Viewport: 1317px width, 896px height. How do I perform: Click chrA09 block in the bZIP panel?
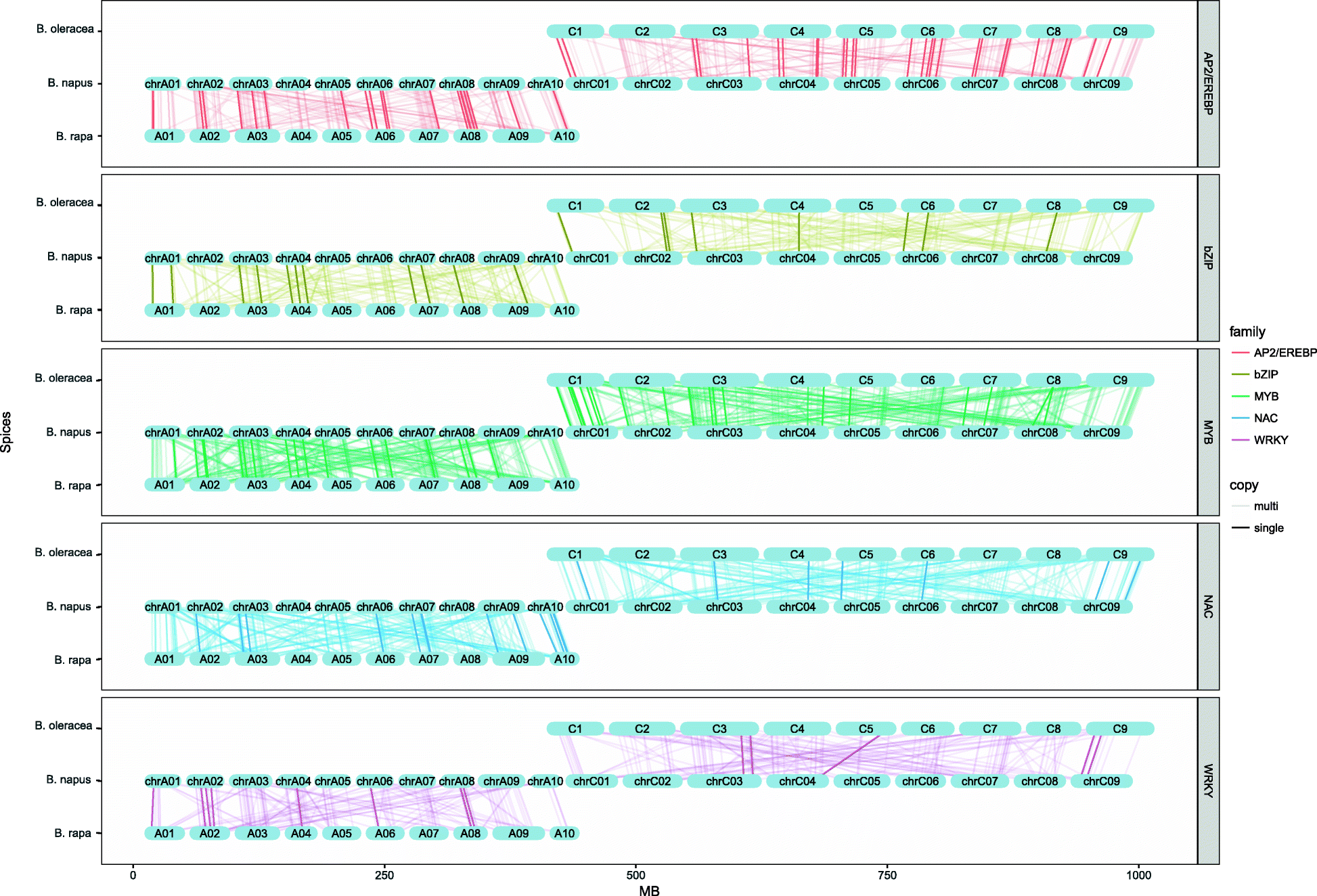[x=501, y=258]
